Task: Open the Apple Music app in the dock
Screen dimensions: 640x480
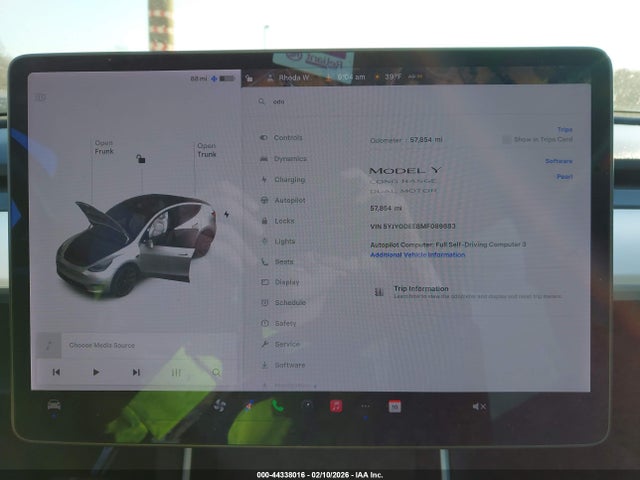Action: click(x=336, y=406)
